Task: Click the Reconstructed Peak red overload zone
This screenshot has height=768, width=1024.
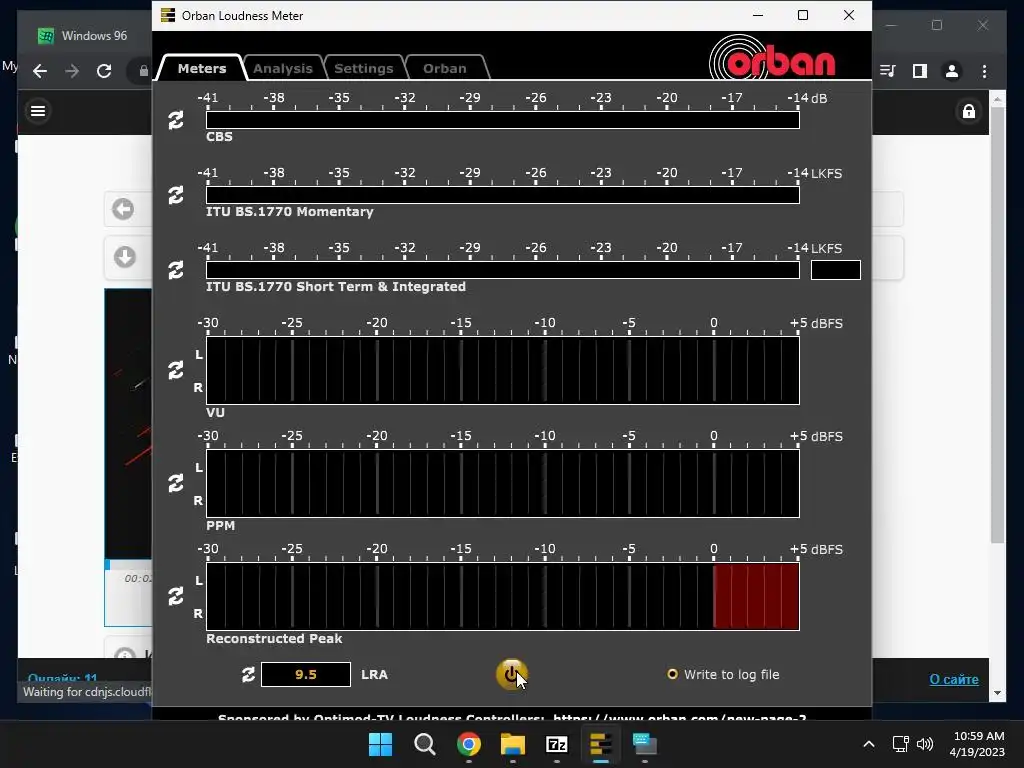Action: 756,596
